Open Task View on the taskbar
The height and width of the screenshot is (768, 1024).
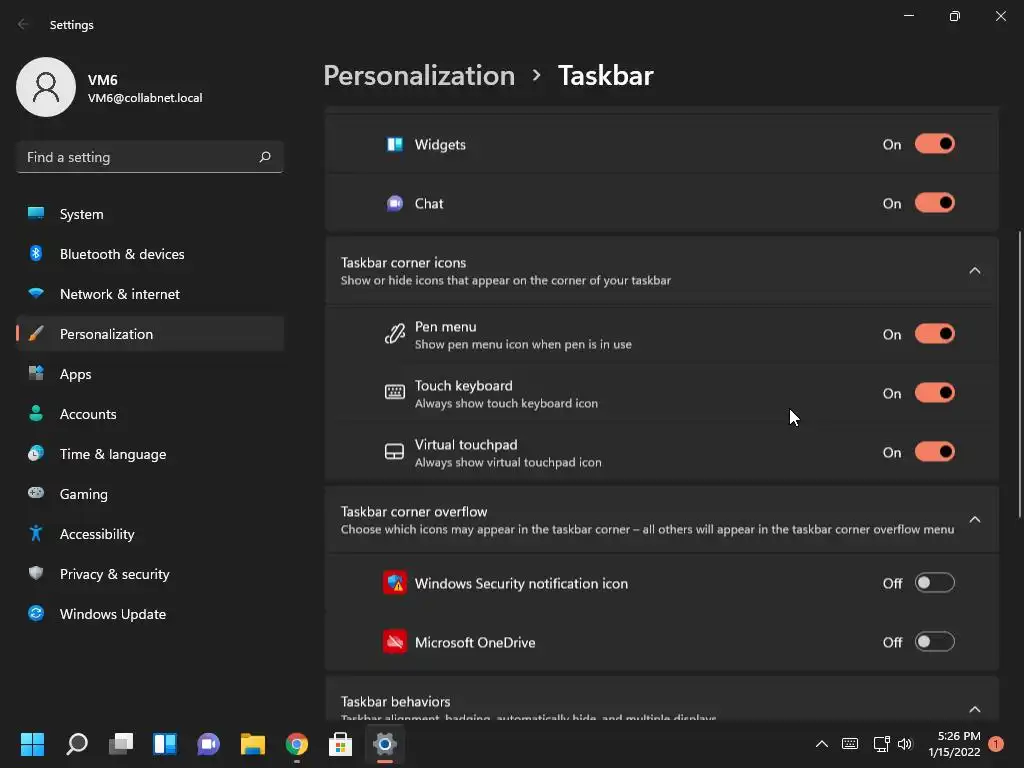pyautogui.click(x=121, y=744)
